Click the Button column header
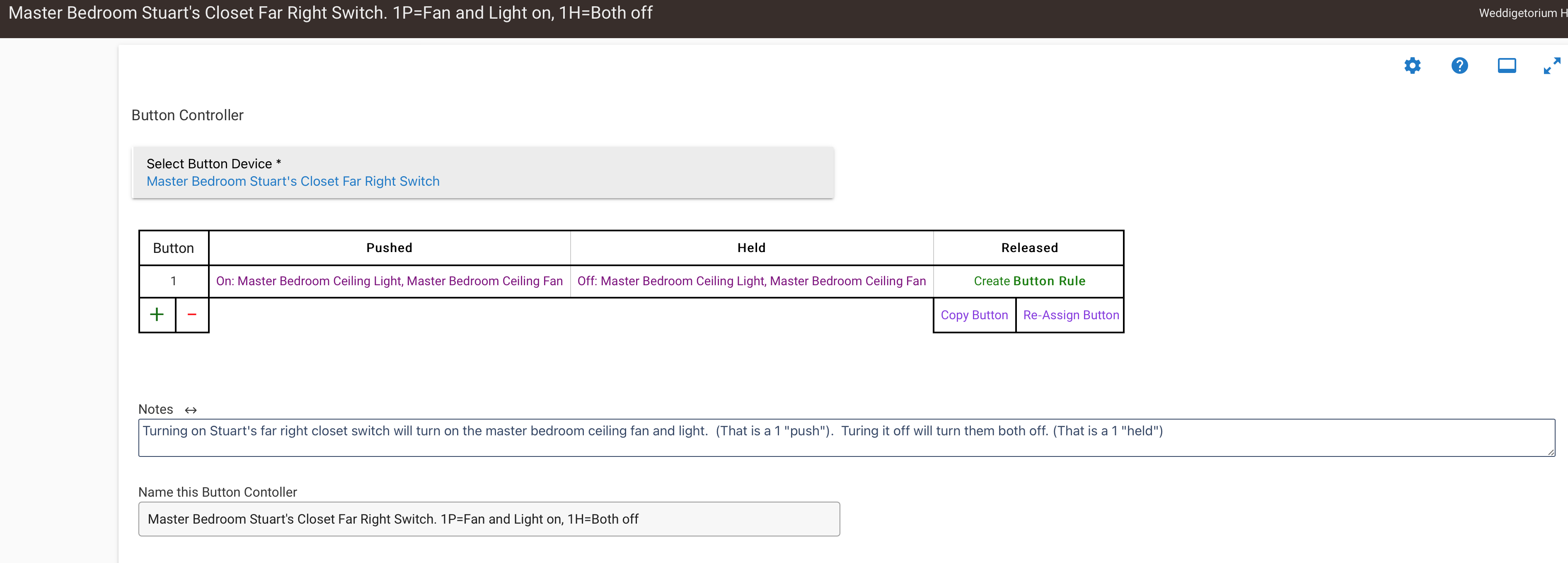Viewport: 1568px width, 563px height. [174, 248]
